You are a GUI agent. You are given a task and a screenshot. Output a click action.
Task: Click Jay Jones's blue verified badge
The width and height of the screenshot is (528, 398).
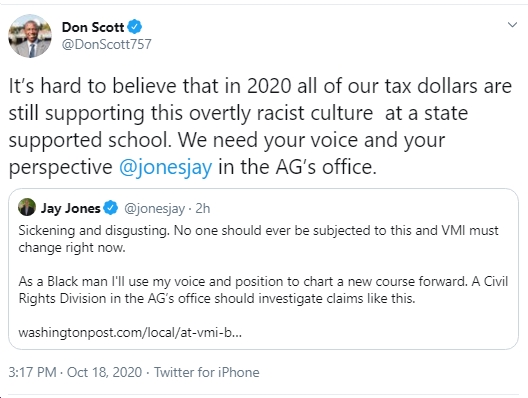[x=110, y=207]
